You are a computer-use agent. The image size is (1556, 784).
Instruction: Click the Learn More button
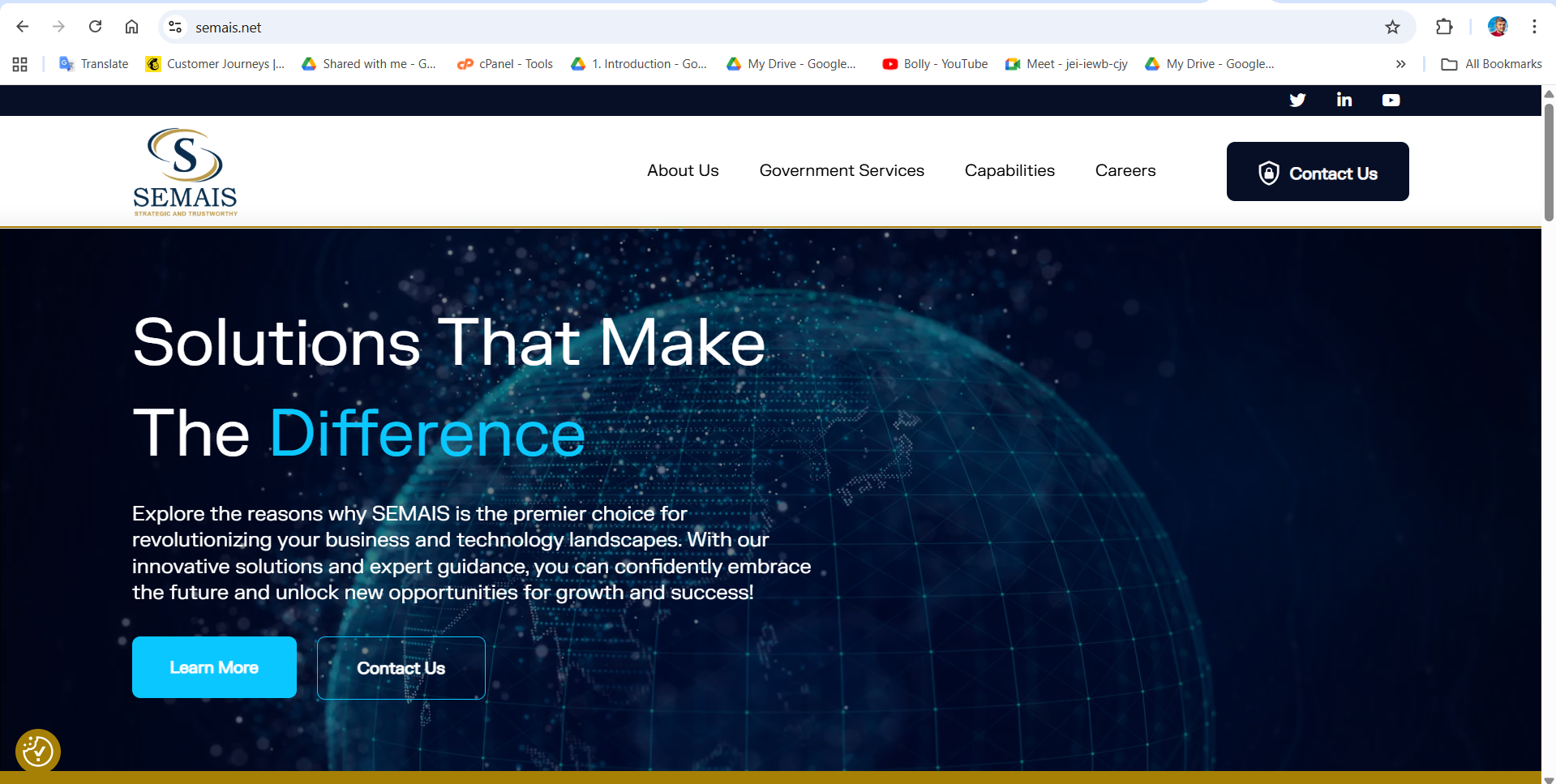213,667
